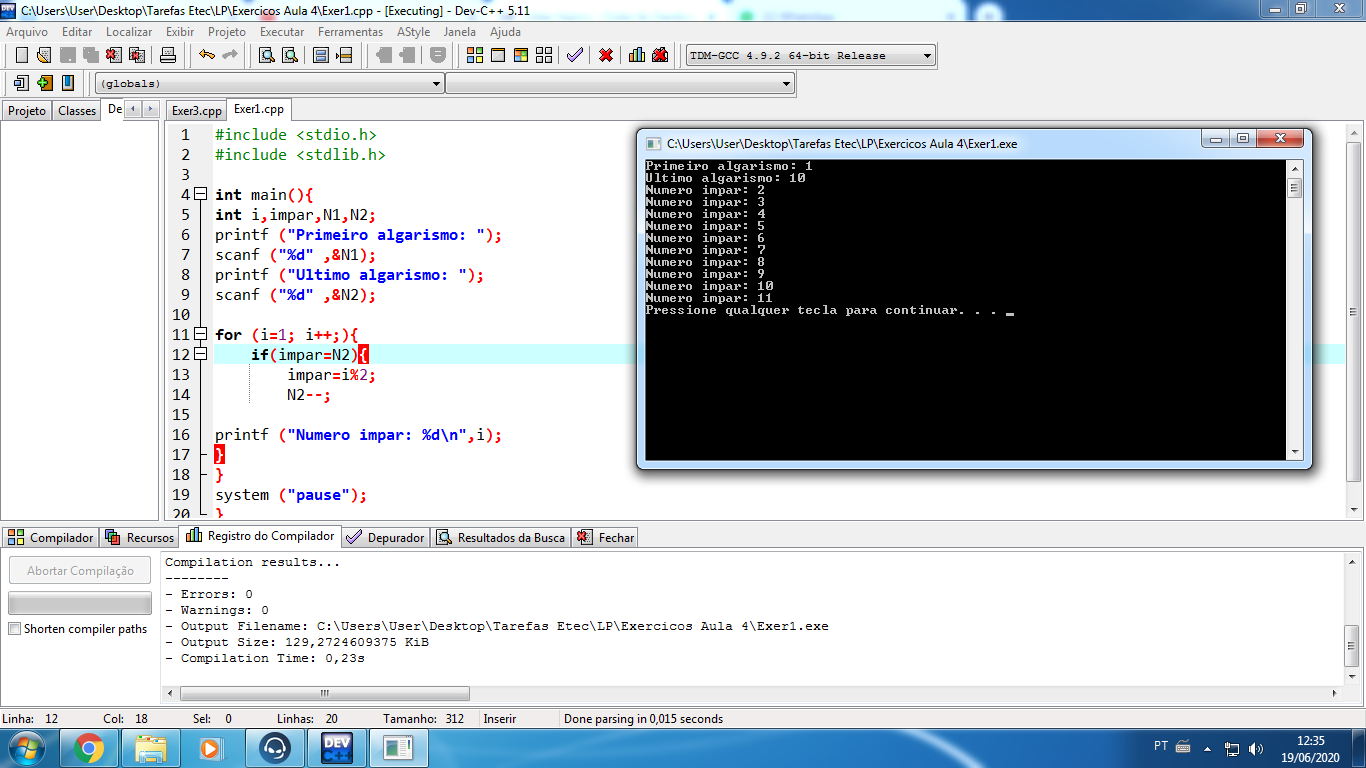Viewport: 1366px width, 768px height.
Task: Click the Goto Bookmark icon in second toolbar
Action: [x=68, y=83]
